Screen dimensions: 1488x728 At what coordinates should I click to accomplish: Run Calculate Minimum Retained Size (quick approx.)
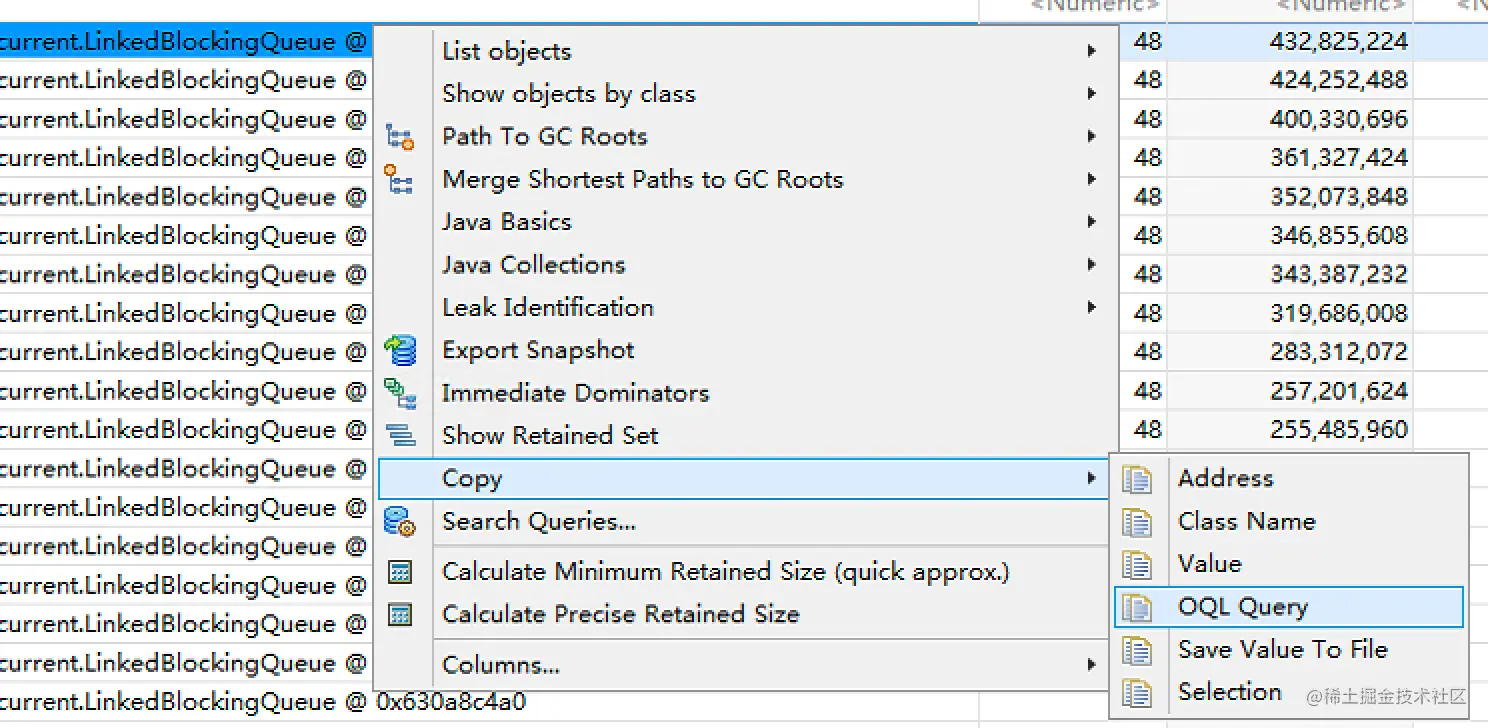pos(743,573)
